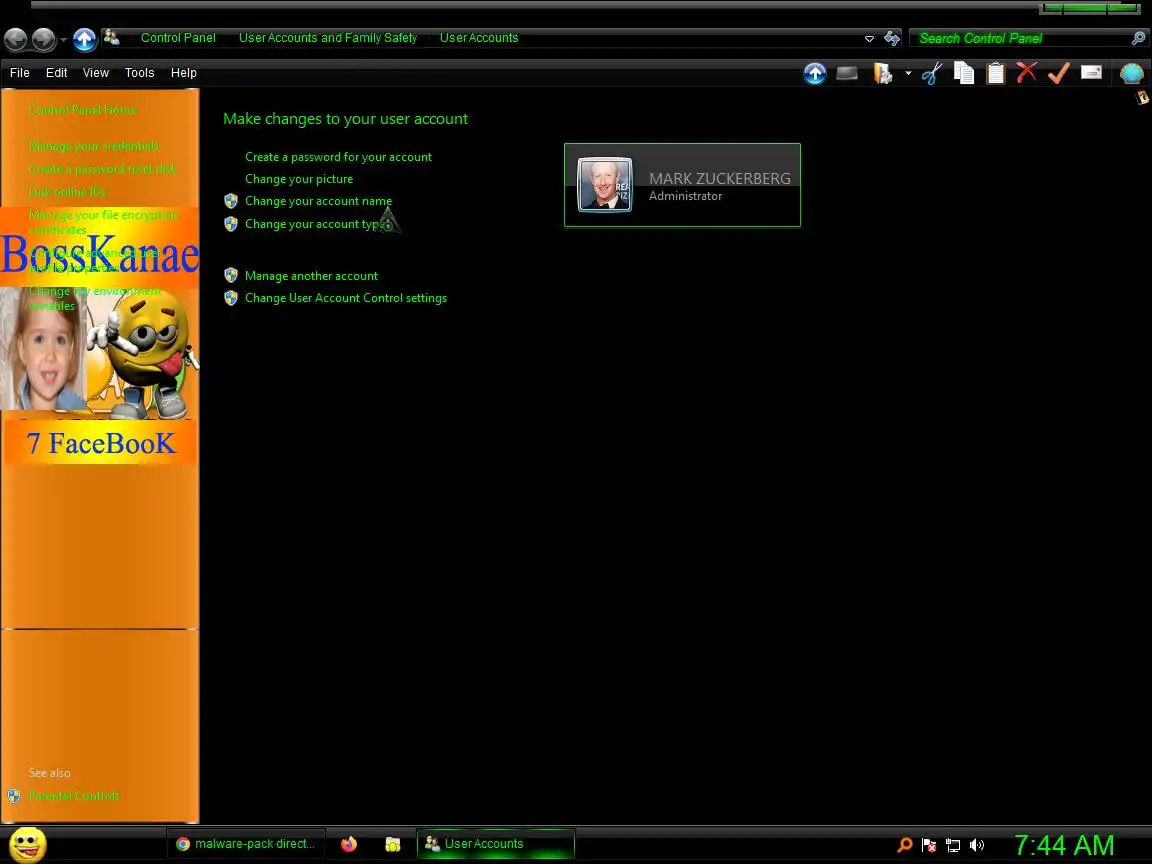
Task: Select User Accounts taskbar button
Action: 496,844
